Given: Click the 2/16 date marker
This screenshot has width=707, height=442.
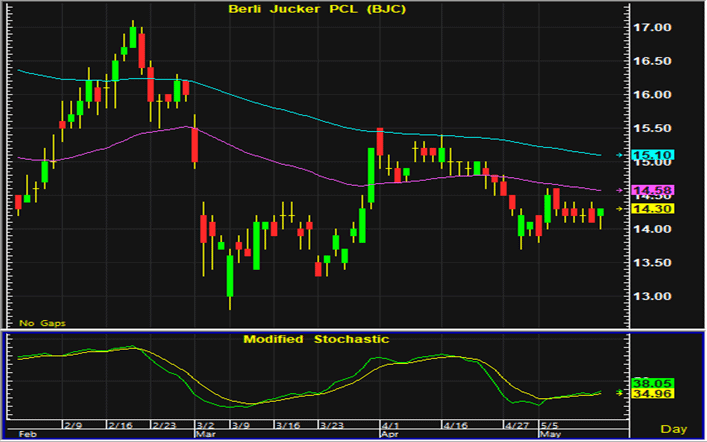Looking at the screenshot, I should (119, 425).
